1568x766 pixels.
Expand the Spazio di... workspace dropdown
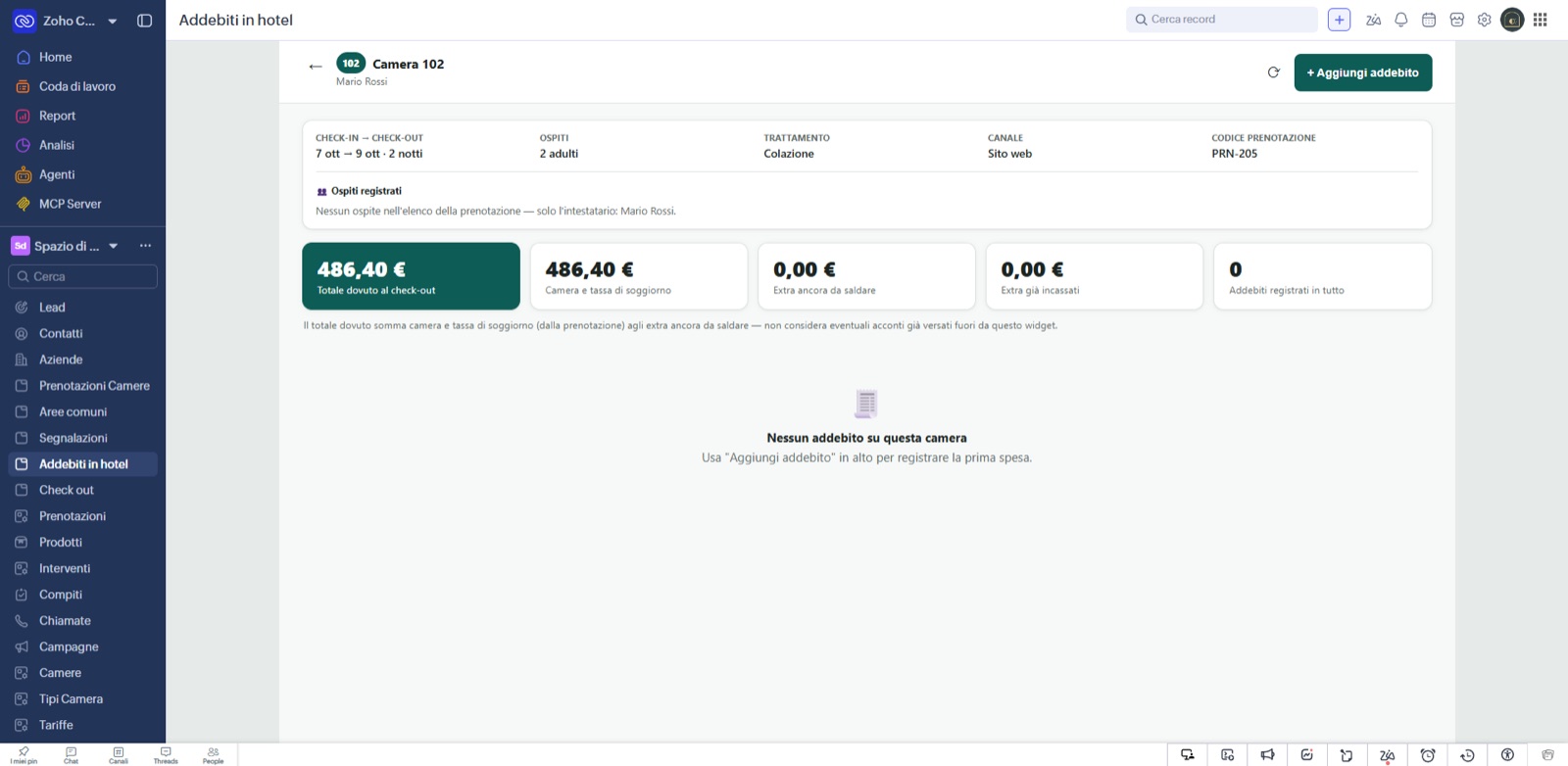point(114,246)
